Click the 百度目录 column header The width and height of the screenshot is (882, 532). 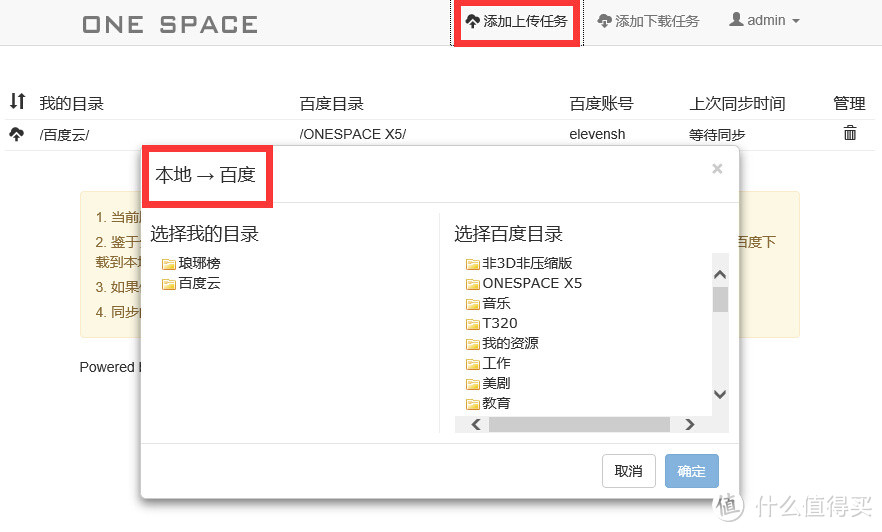tap(331, 103)
